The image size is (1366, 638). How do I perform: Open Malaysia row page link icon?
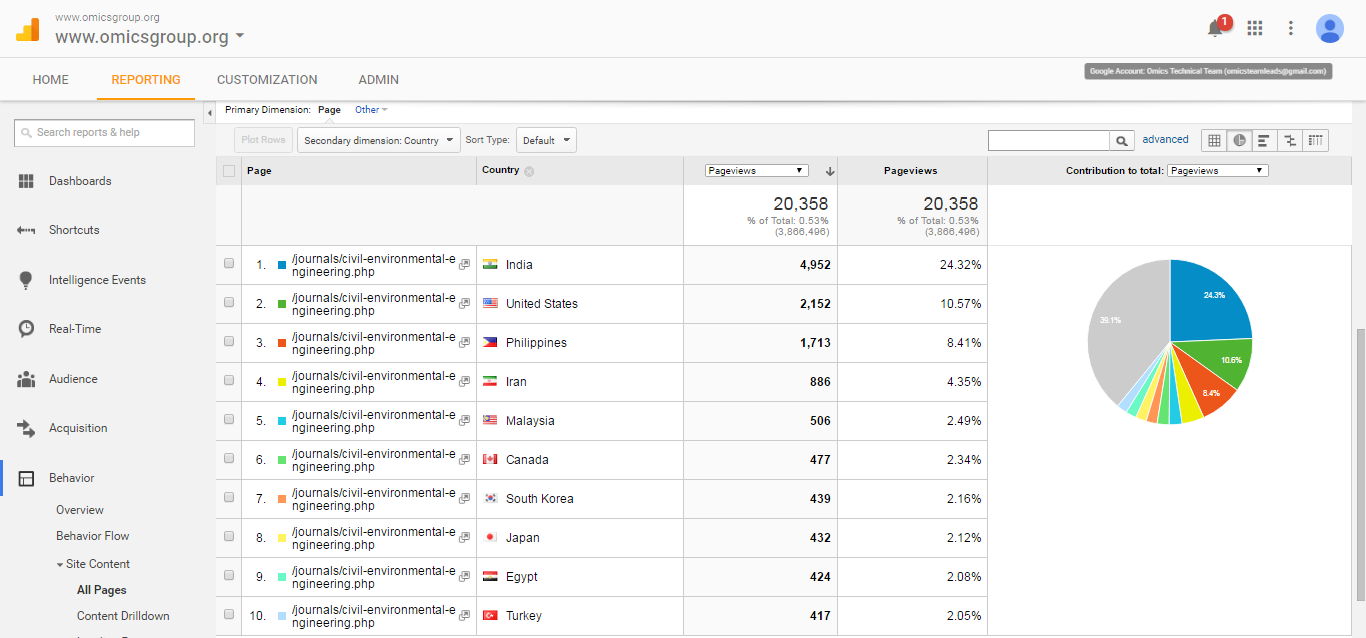(464, 421)
